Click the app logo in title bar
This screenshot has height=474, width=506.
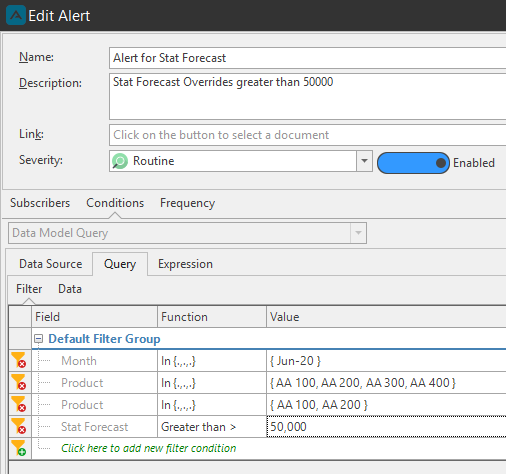[16, 15]
